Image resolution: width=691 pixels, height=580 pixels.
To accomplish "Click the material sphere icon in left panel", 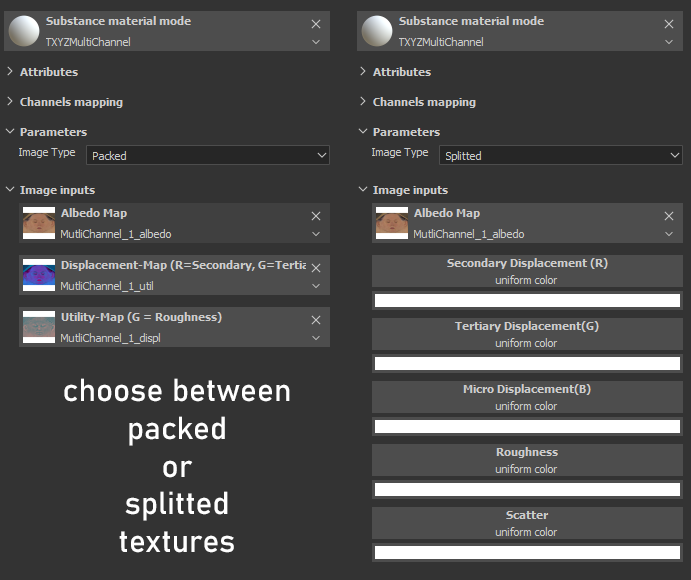I will point(23,31).
